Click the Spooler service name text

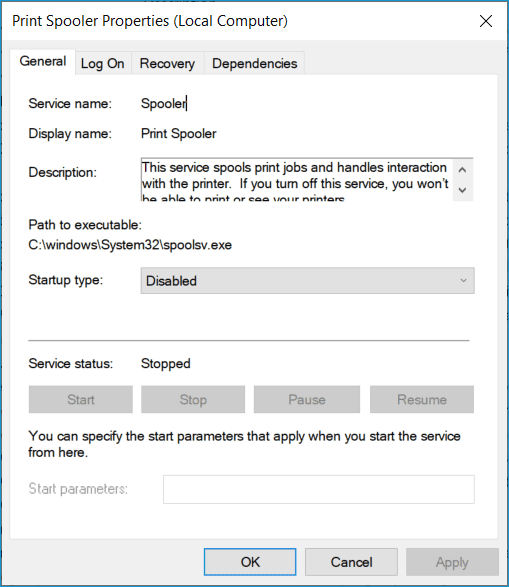pyautogui.click(x=164, y=103)
